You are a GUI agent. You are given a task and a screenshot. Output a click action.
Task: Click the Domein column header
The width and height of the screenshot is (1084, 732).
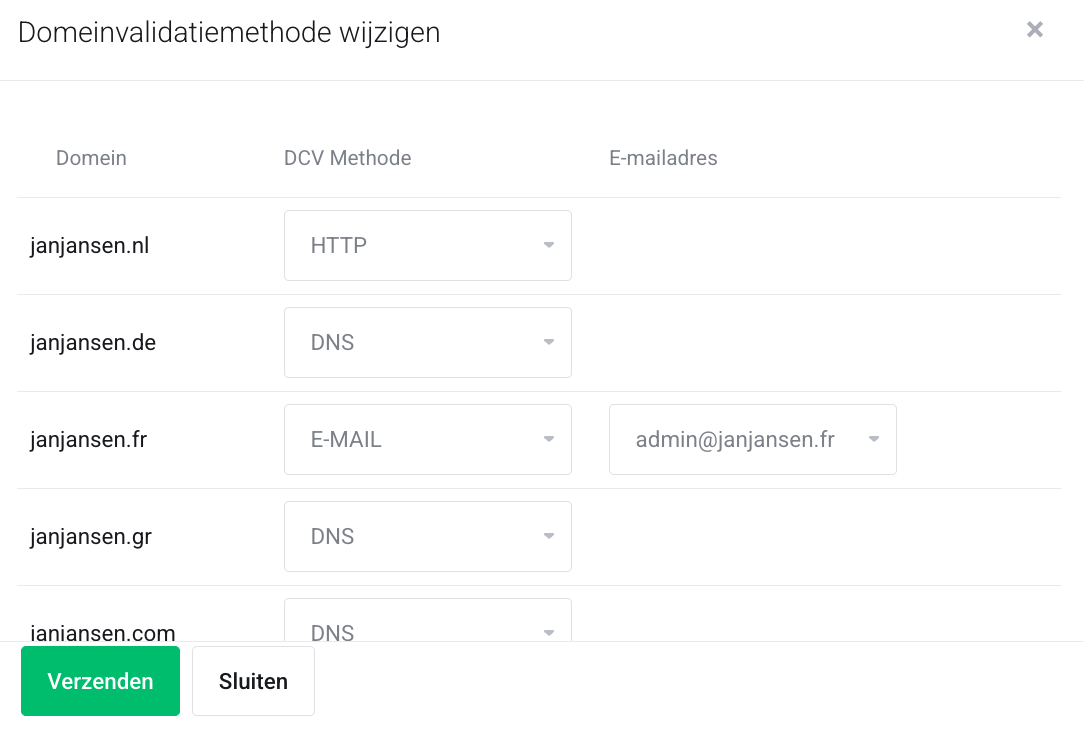(91, 158)
